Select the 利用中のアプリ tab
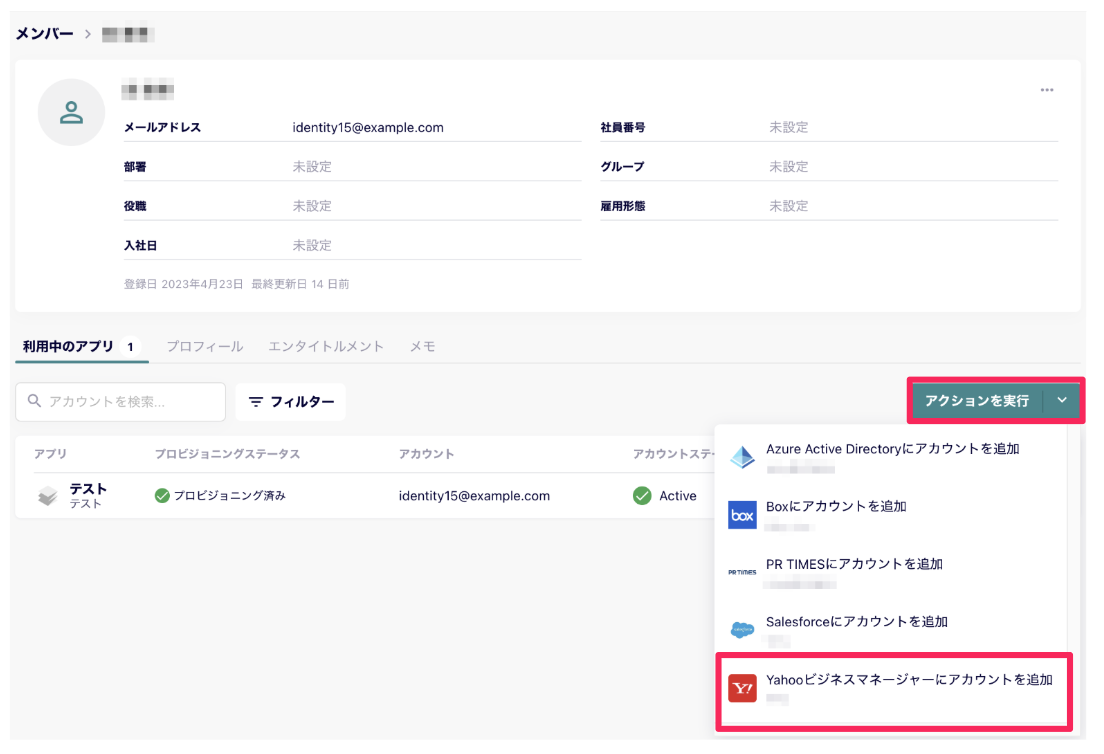Image resolution: width=1104 pixels, height=754 pixels. [x=82, y=346]
